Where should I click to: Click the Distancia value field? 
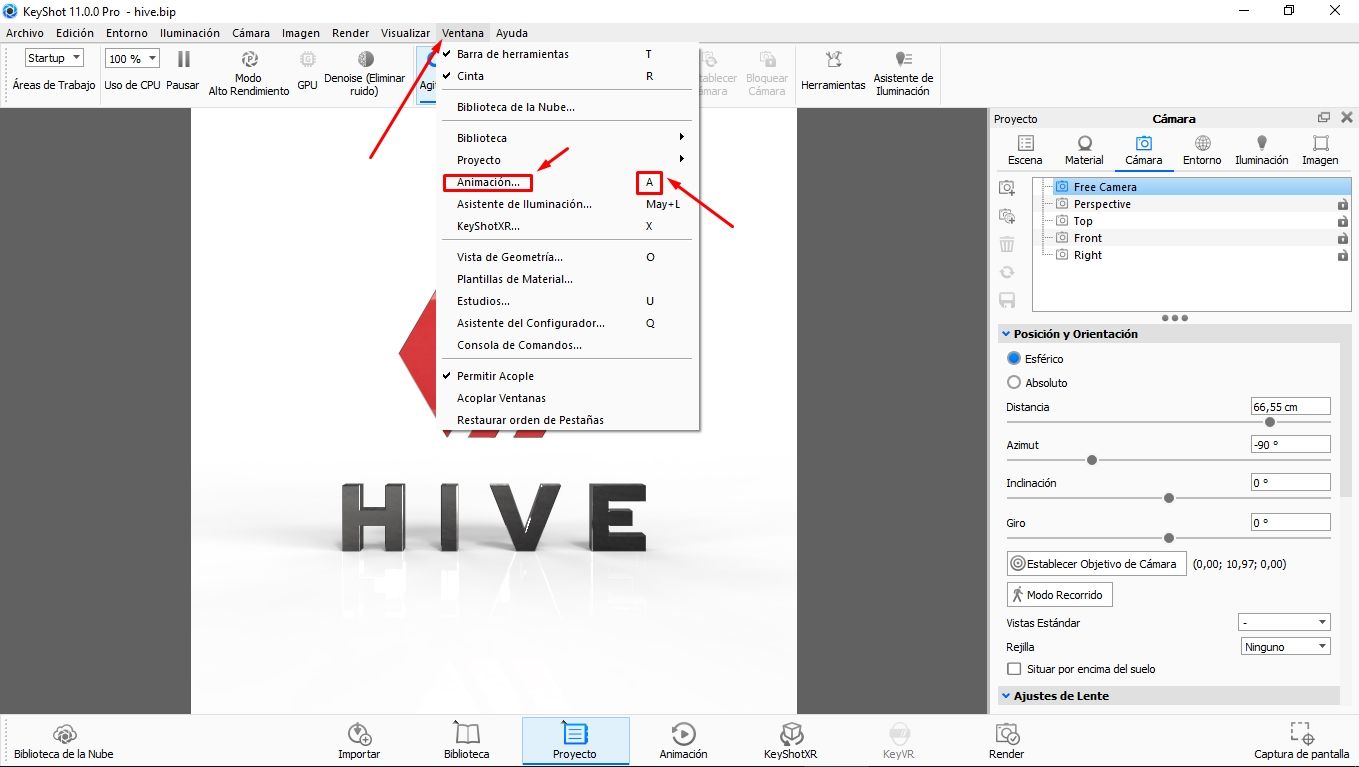(x=1290, y=406)
